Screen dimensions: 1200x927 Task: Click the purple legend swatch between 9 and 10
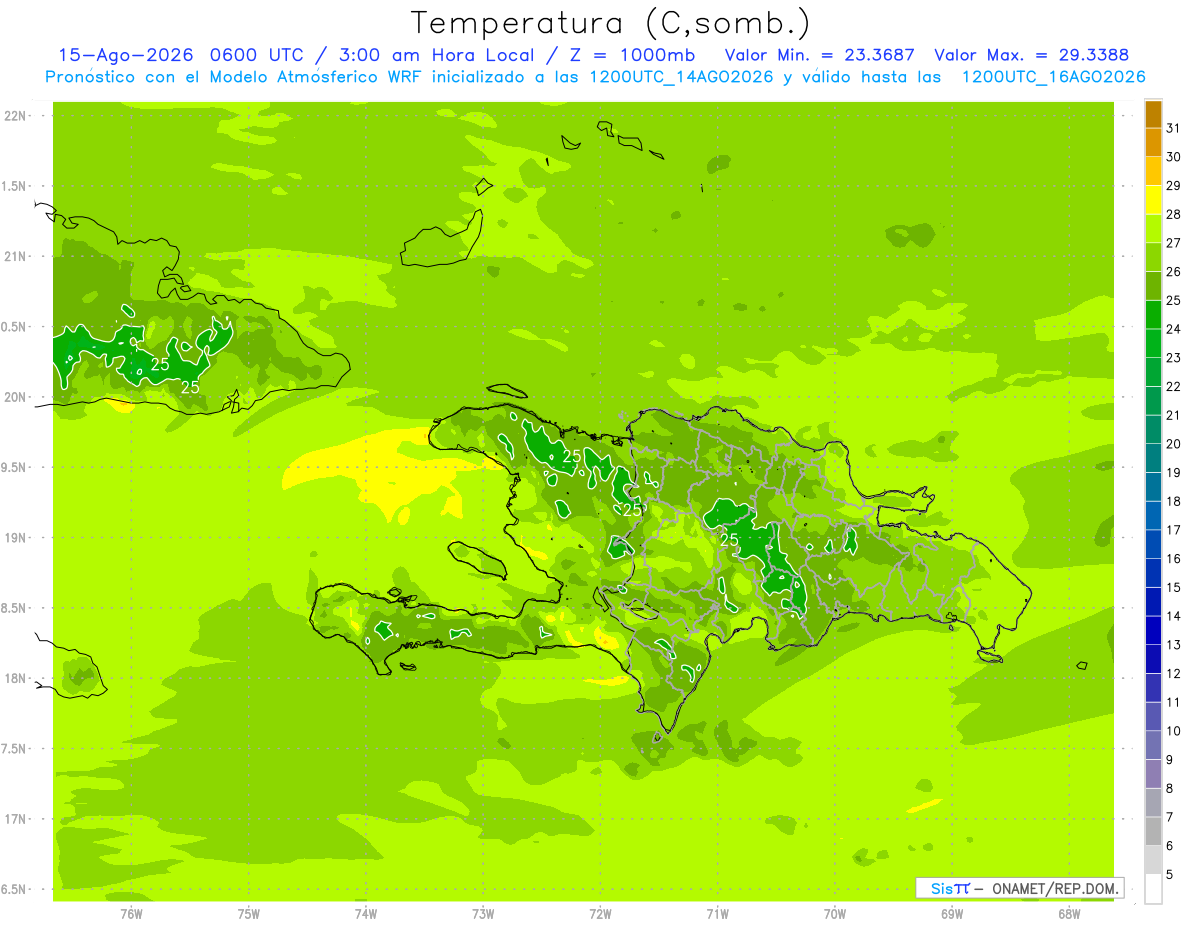pos(1153,746)
